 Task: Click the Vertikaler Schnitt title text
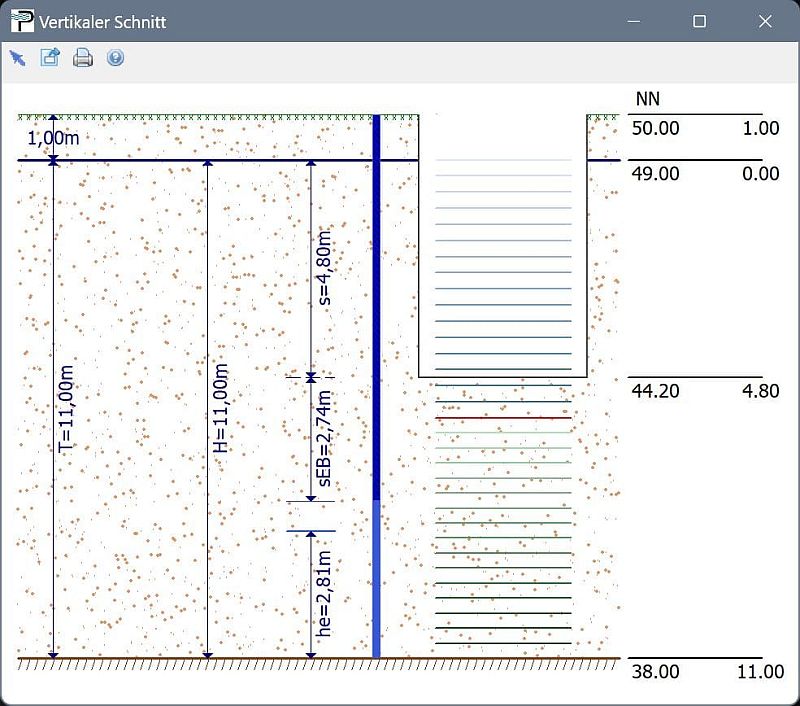(x=103, y=21)
